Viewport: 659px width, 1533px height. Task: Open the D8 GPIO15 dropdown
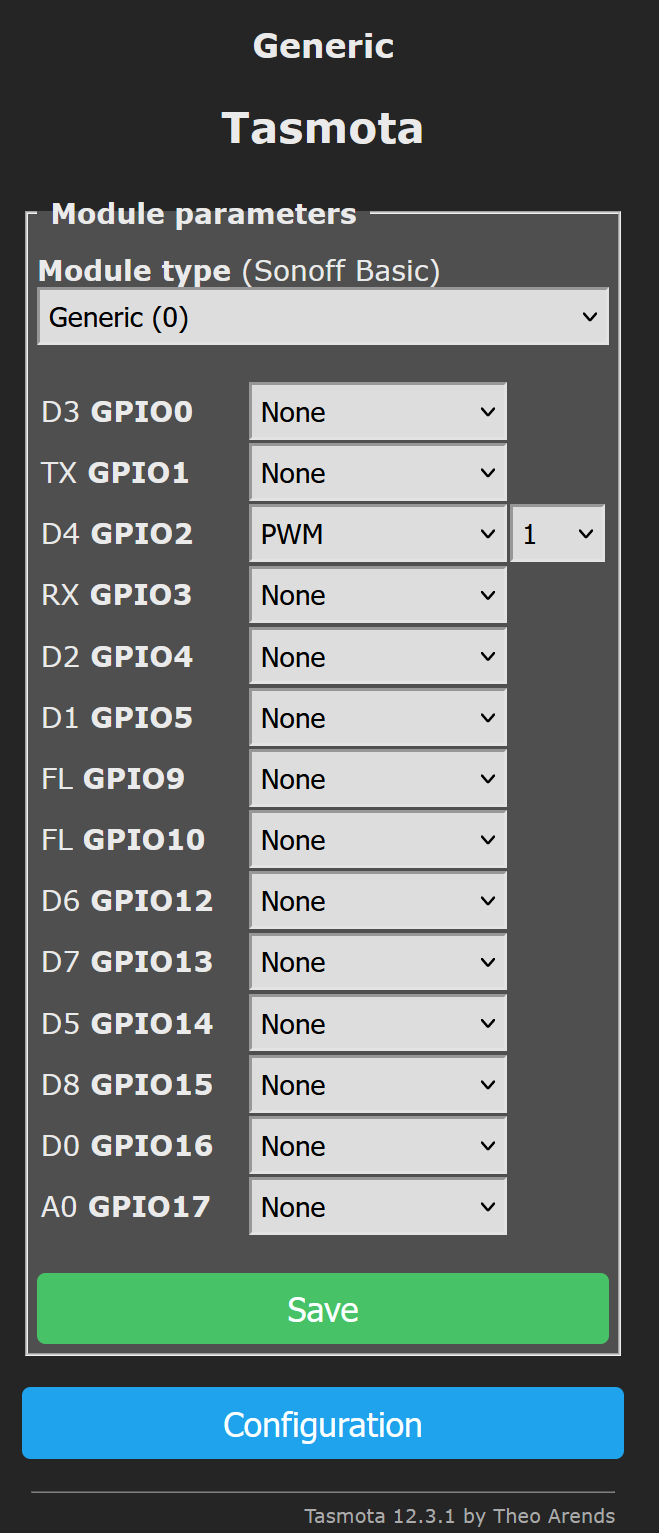click(378, 1085)
